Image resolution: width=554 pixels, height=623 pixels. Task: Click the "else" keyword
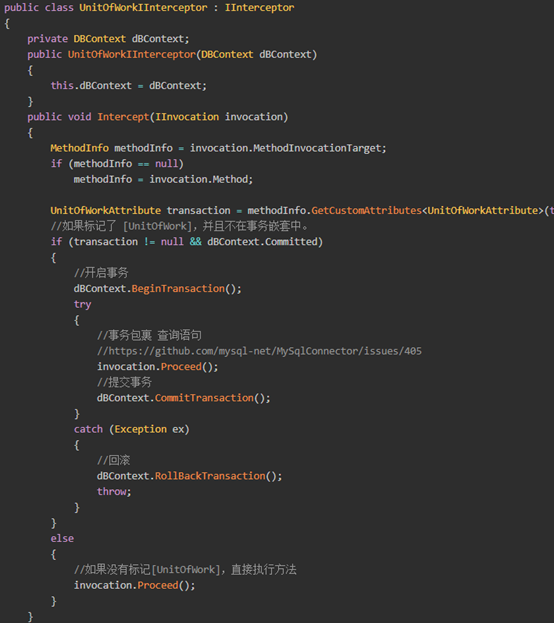[x=62, y=539]
